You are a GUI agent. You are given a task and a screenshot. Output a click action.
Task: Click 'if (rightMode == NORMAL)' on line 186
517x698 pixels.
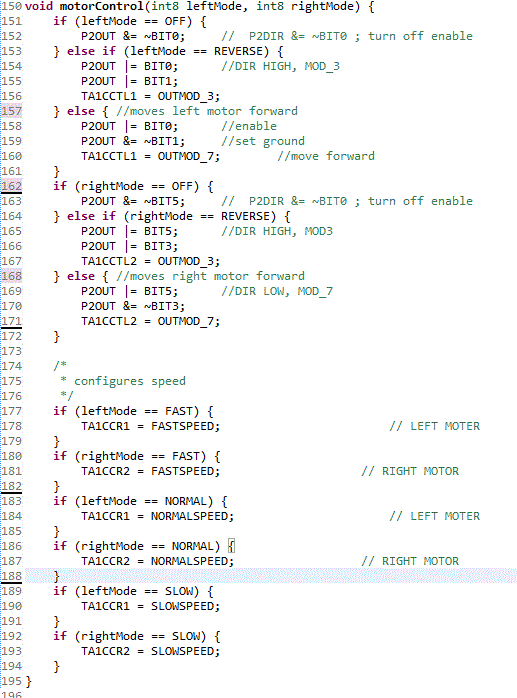point(136,546)
